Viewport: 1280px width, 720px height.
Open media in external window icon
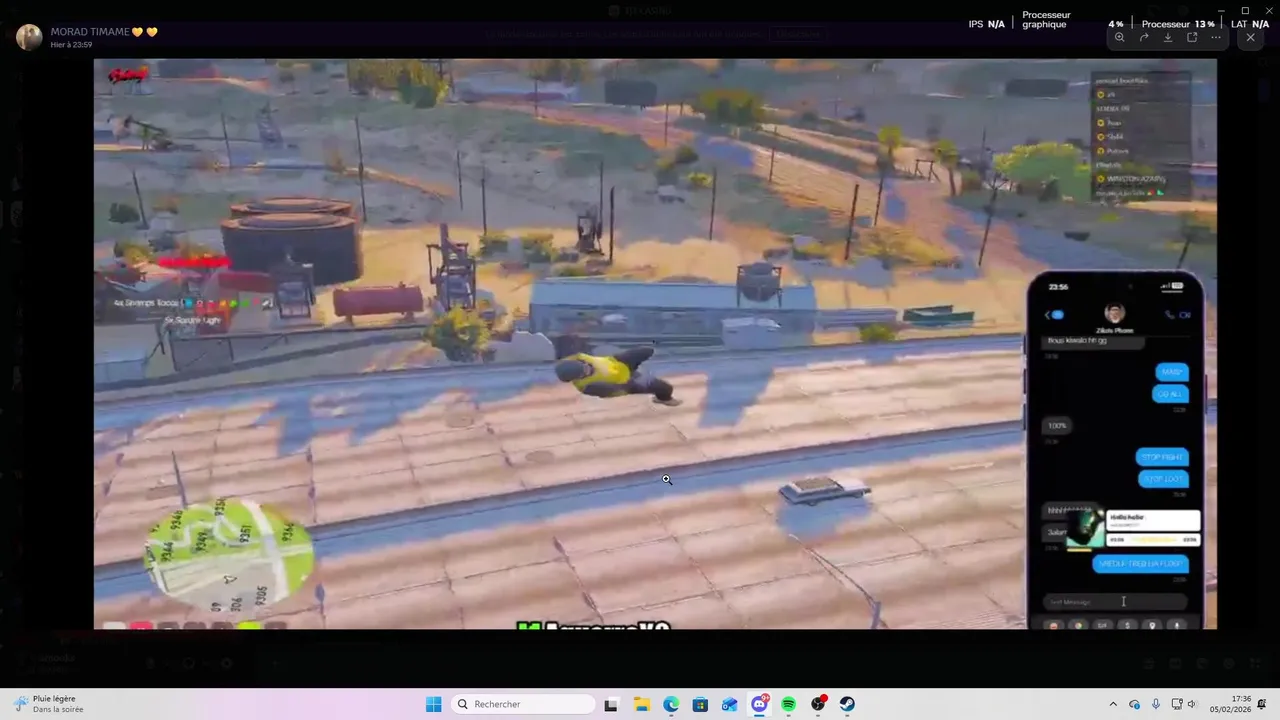(x=1192, y=37)
